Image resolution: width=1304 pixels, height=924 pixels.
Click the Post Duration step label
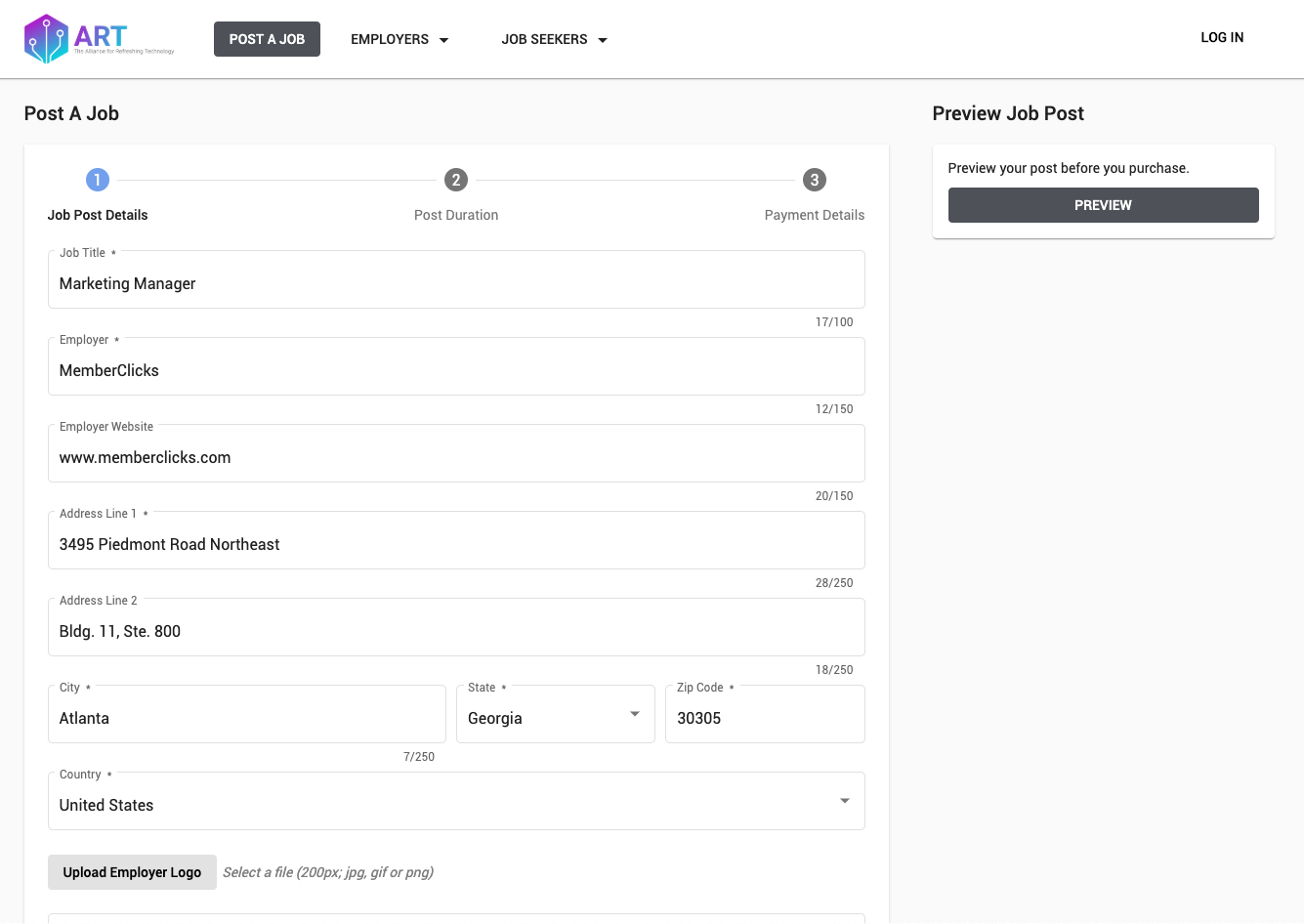(x=456, y=215)
